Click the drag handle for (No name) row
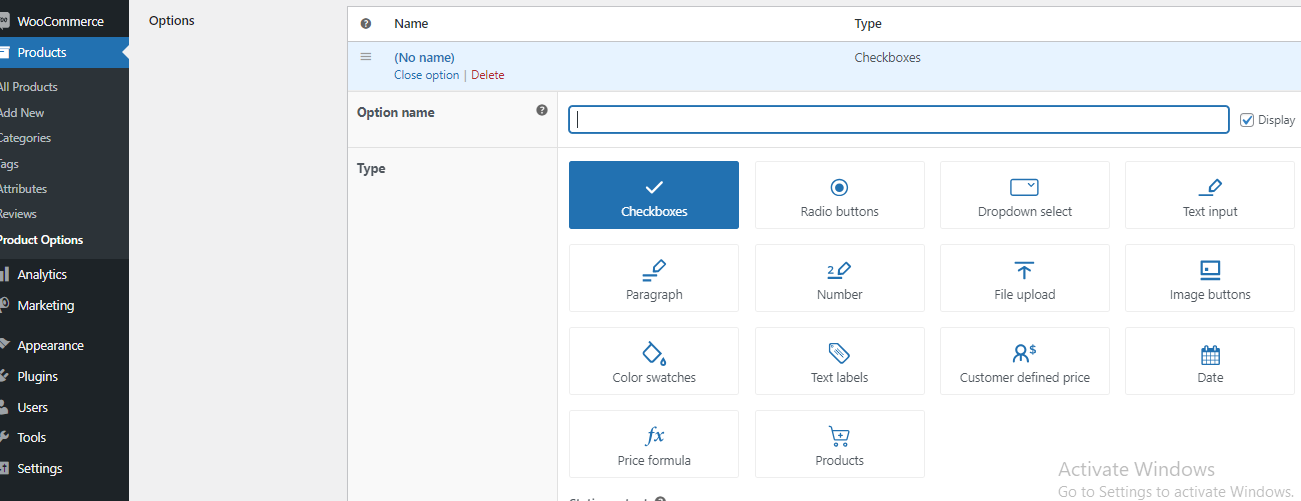This screenshot has width=1301, height=501. (x=366, y=57)
